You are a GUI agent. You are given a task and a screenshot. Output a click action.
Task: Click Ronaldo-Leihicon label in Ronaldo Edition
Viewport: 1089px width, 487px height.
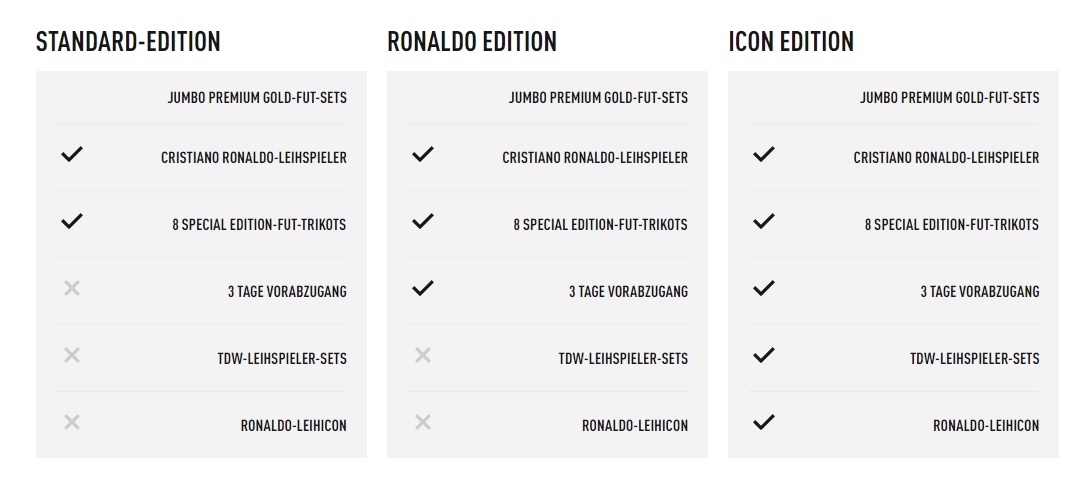(x=635, y=426)
